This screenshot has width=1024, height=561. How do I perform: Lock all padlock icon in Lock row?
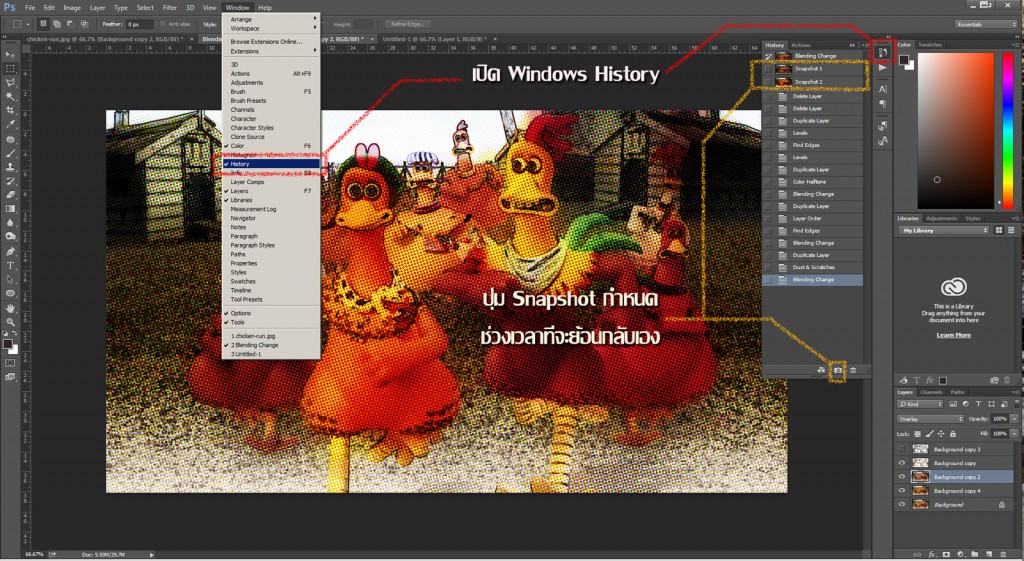pyautogui.click(x=953, y=434)
